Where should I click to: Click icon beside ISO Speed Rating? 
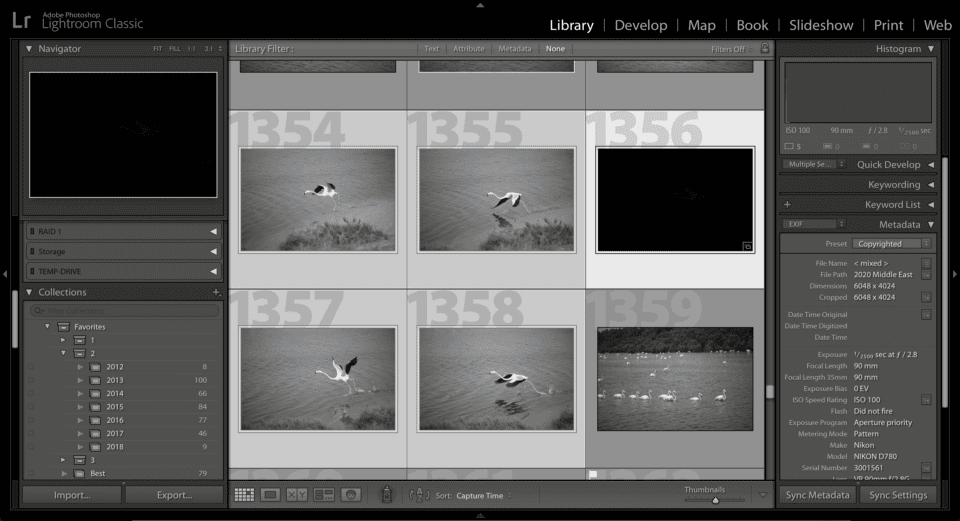click(926, 400)
